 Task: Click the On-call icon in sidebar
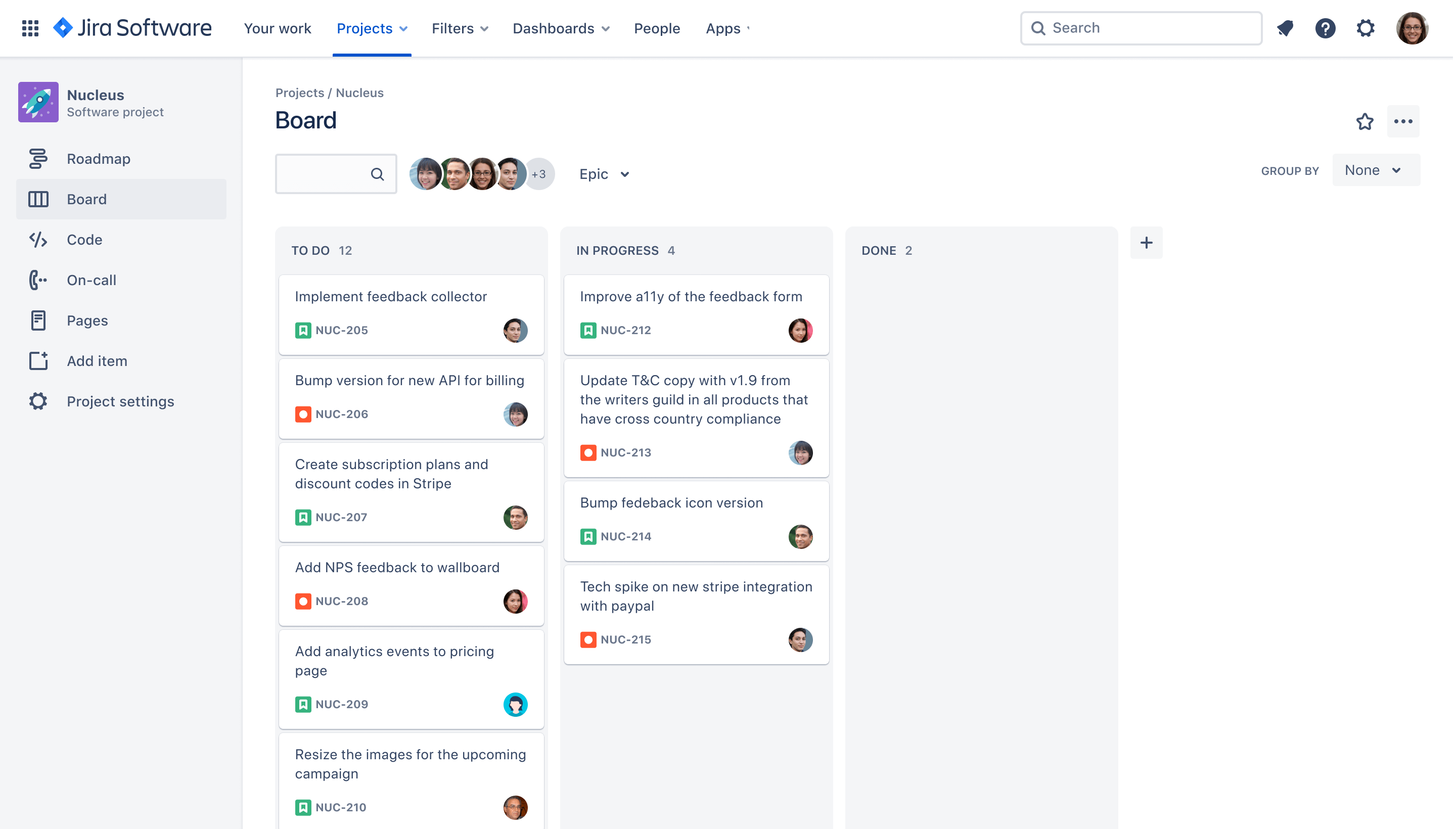(37, 280)
